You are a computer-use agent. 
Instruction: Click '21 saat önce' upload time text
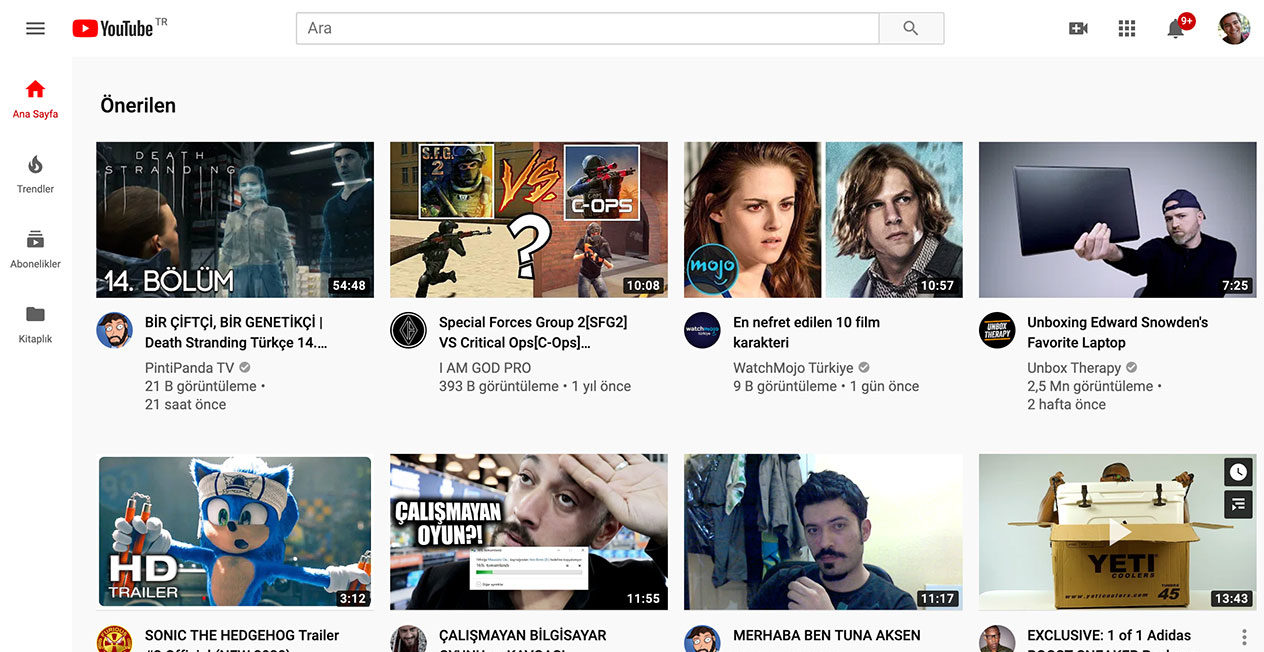(x=185, y=405)
